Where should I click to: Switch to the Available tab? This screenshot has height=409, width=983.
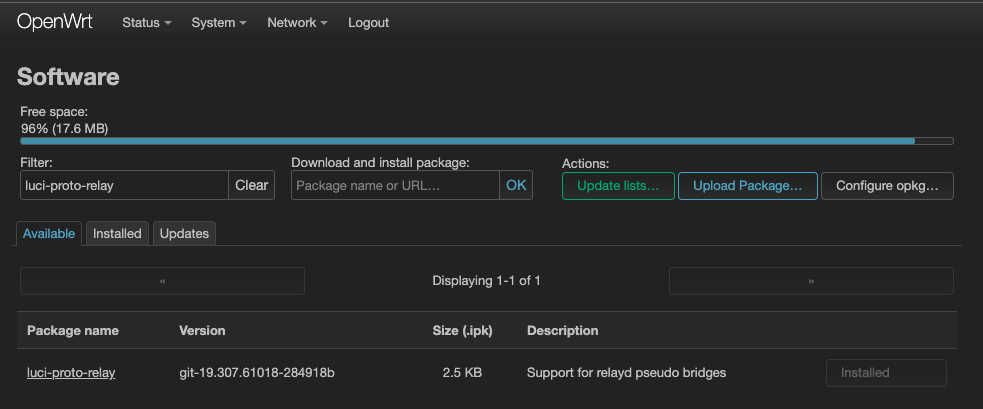pyautogui.click(x=49, y=234)
